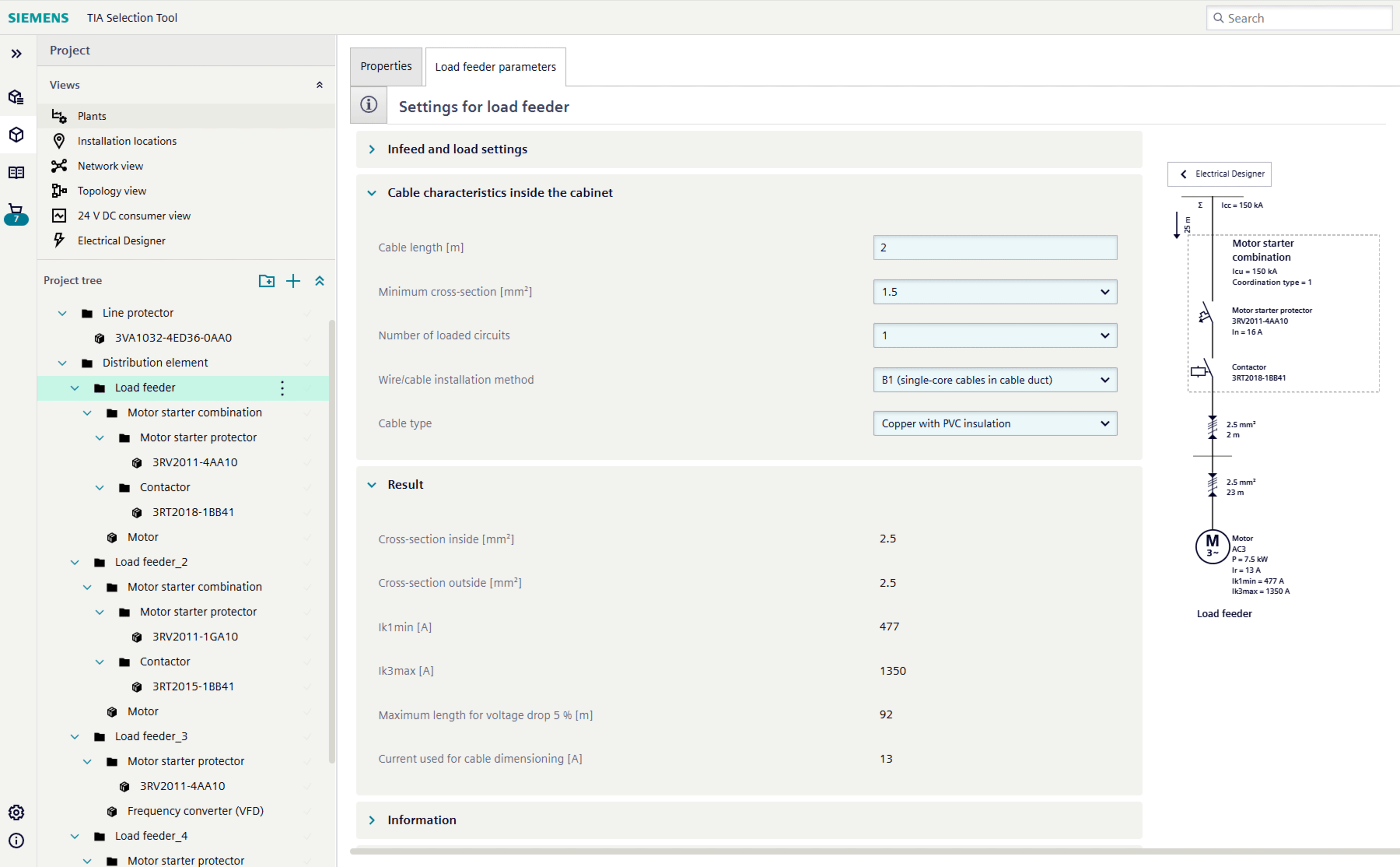Select 3RT2018-1BB41 contactor in tree
This screenshot has height=867, width=1400.
tap(193, 513)
